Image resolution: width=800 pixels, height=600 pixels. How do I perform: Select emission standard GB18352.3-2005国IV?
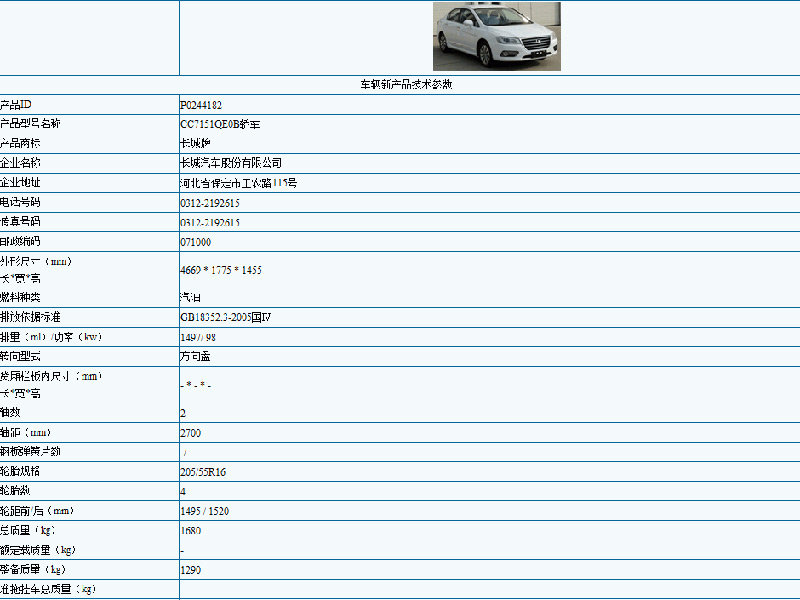(x=226, y=317)
